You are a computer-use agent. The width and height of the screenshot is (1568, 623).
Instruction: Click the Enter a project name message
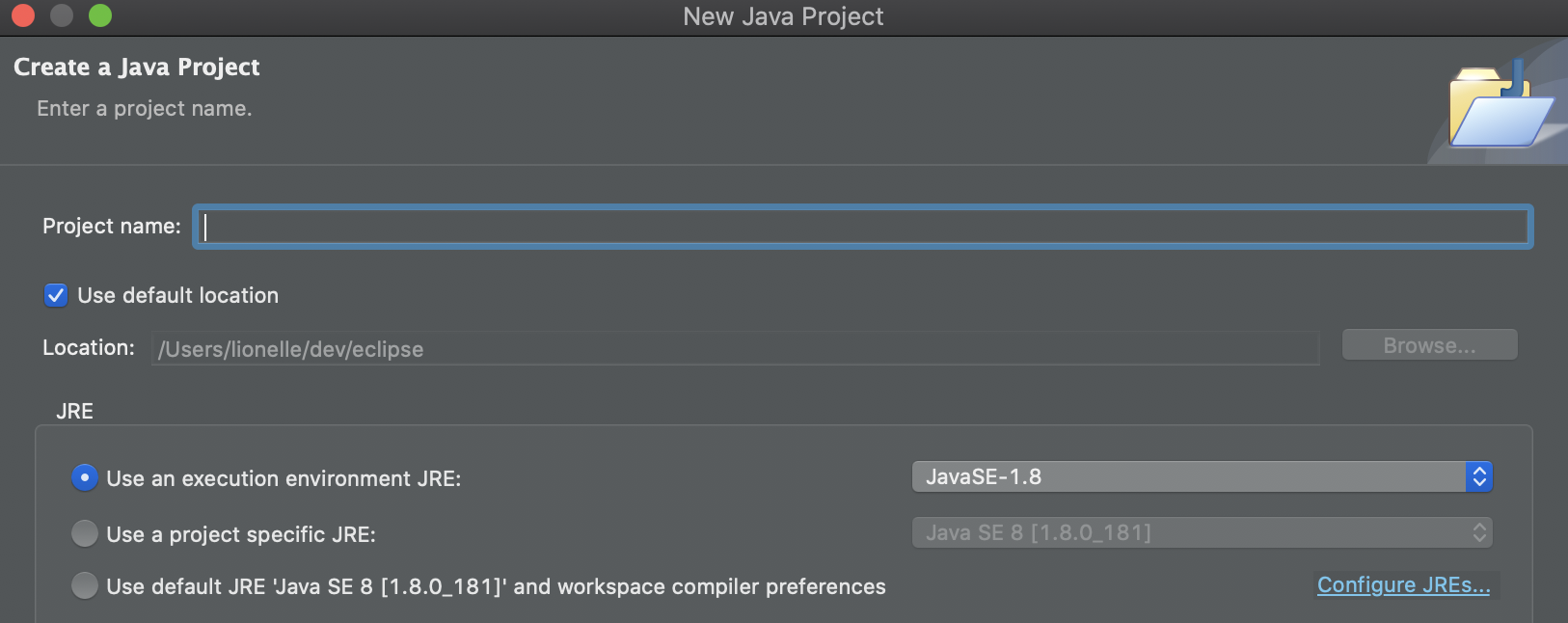pos(145,109)
